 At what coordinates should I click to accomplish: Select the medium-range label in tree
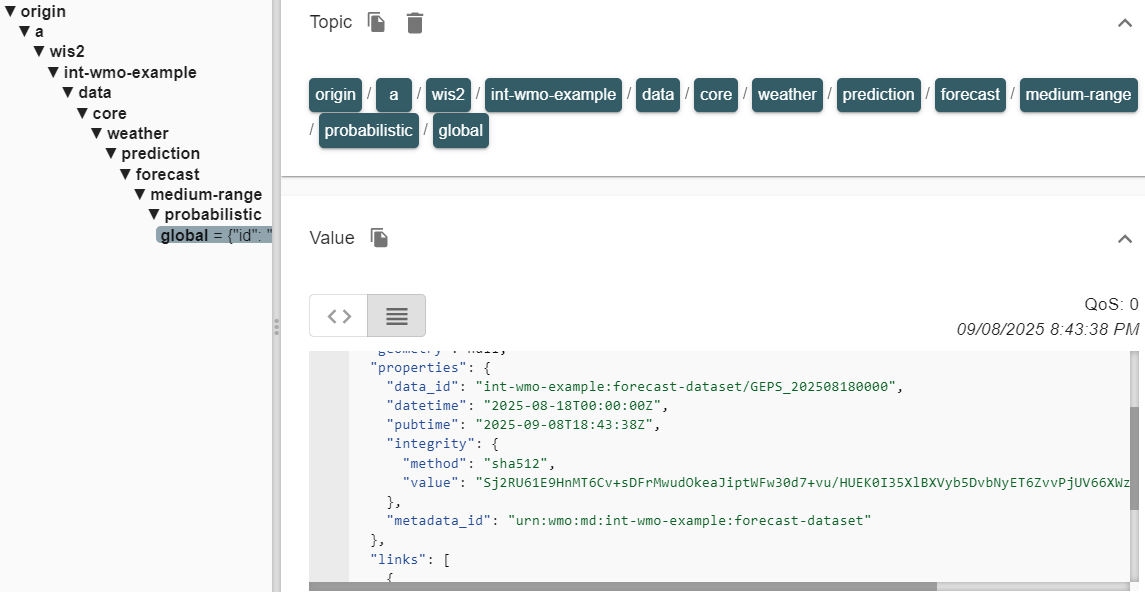206,194
